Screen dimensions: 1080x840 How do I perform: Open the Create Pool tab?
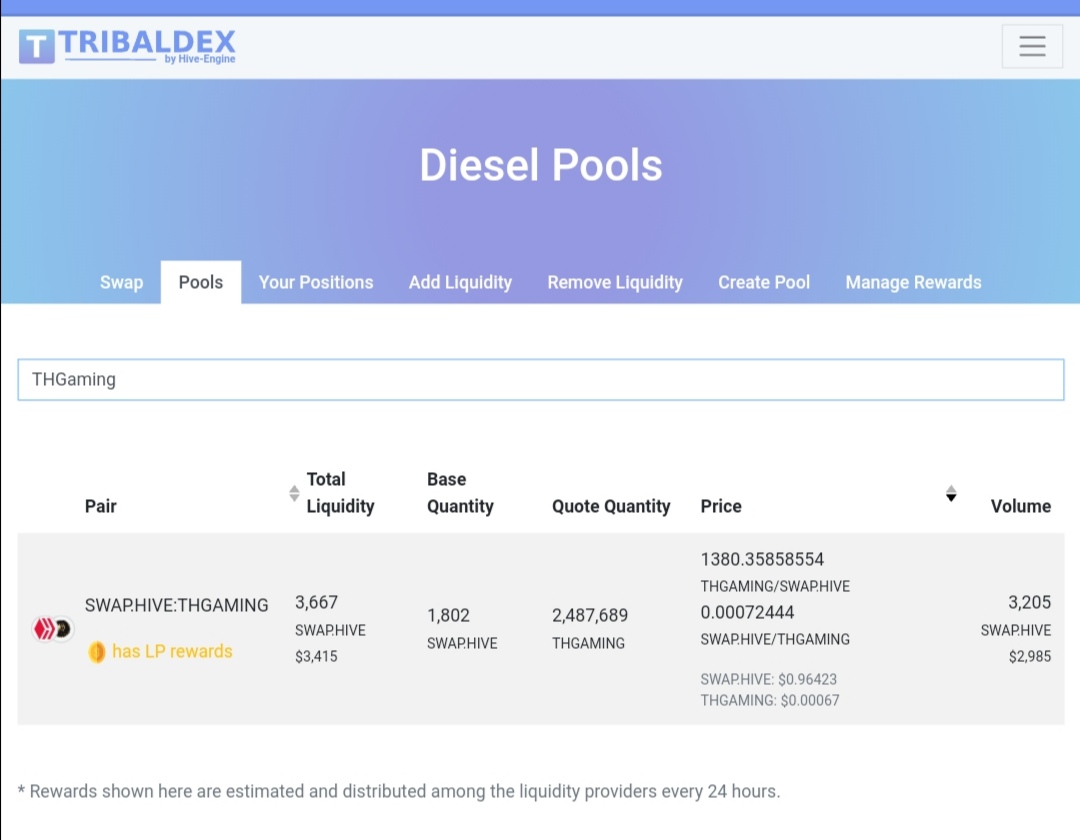(x=764, y=282)
